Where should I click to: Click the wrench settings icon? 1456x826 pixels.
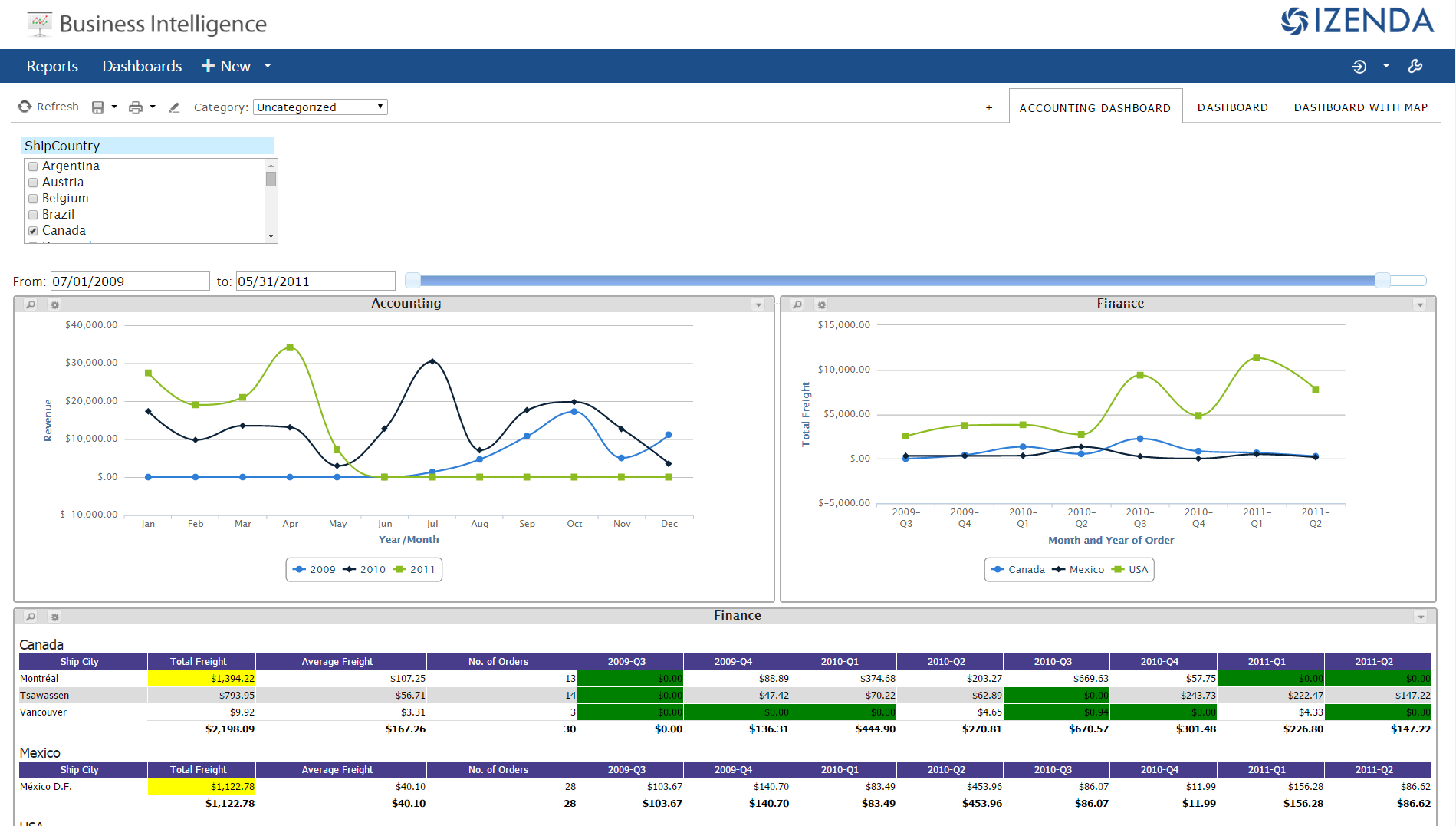[1415, 67]
